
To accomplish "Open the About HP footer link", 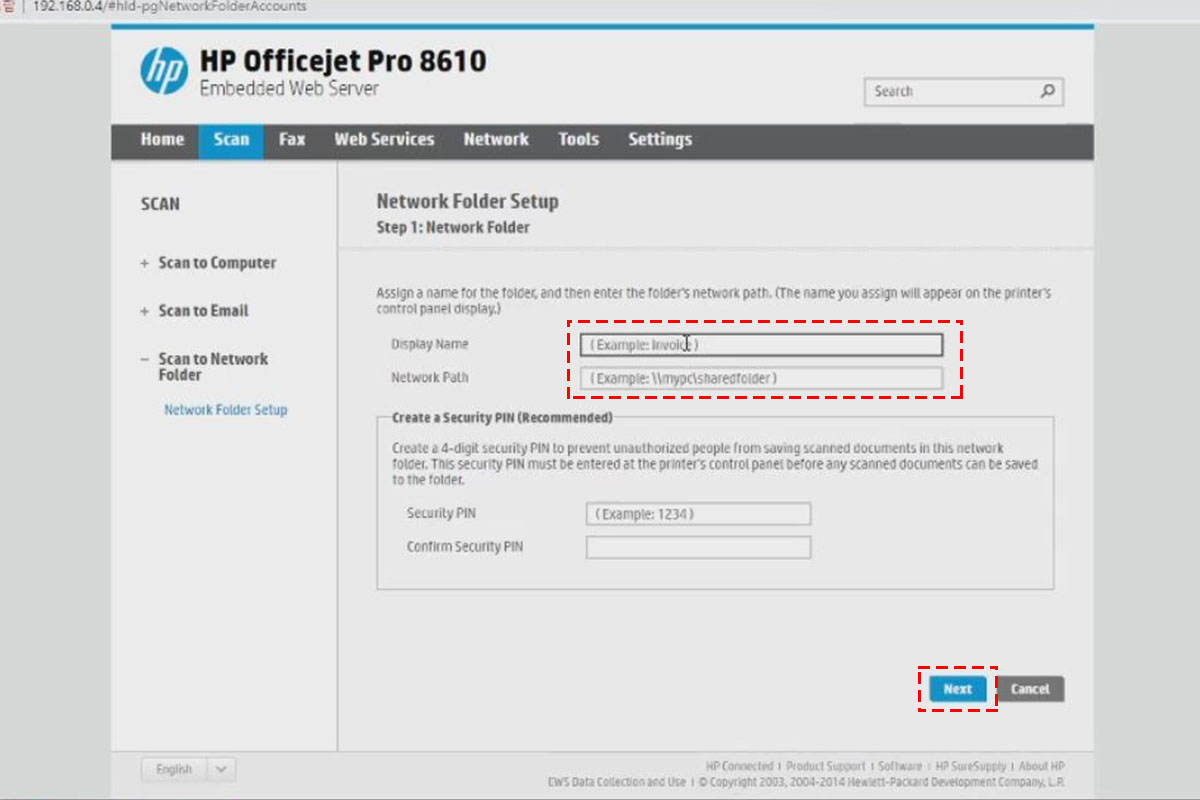I will click(x=1042, y=767).
